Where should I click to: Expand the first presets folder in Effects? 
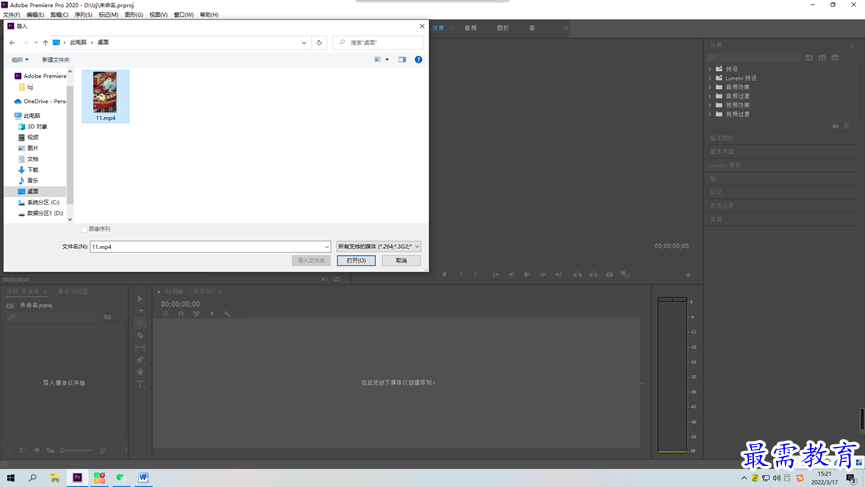pos(710,69)
